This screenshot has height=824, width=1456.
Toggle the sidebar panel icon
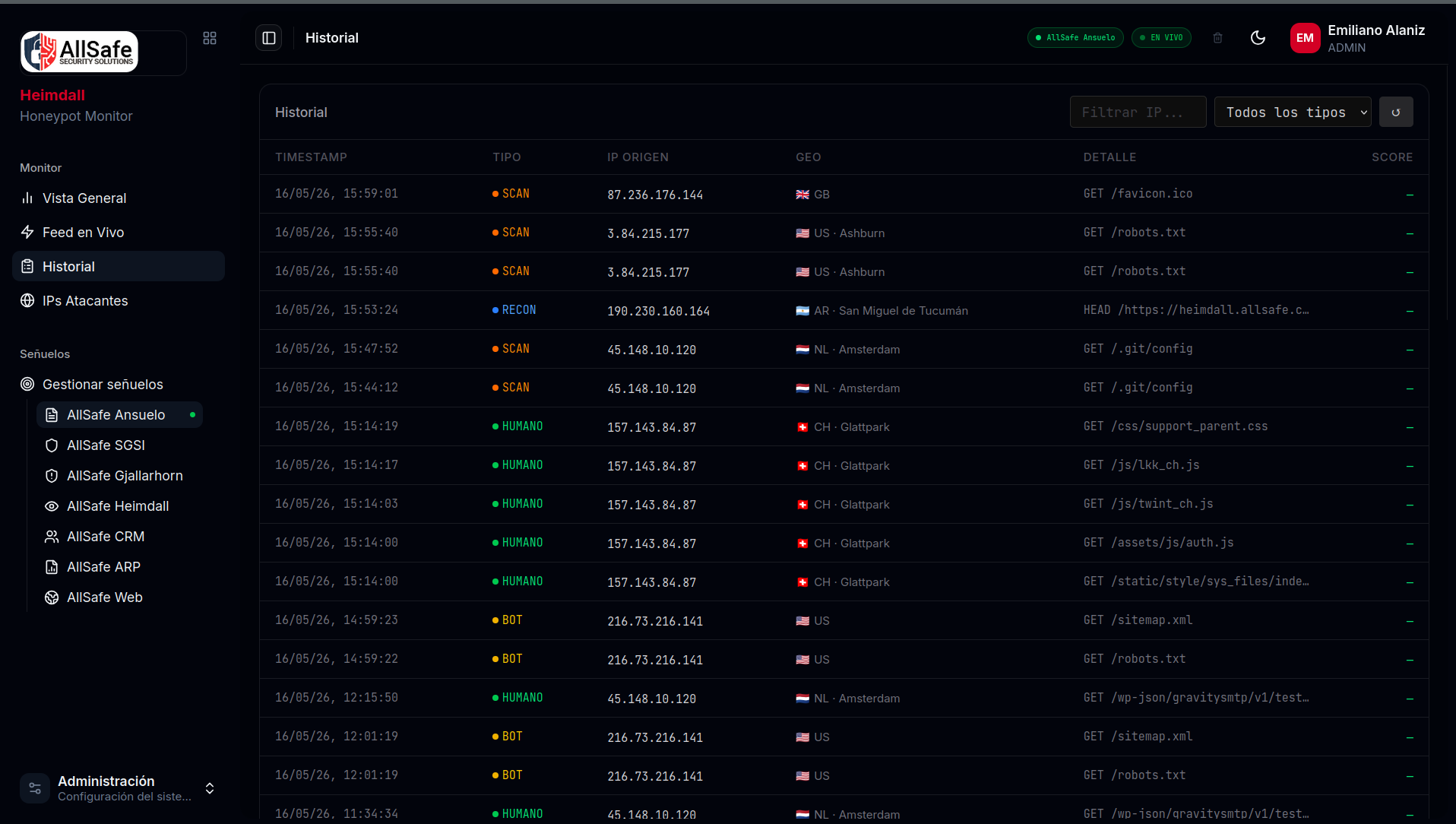269,38
